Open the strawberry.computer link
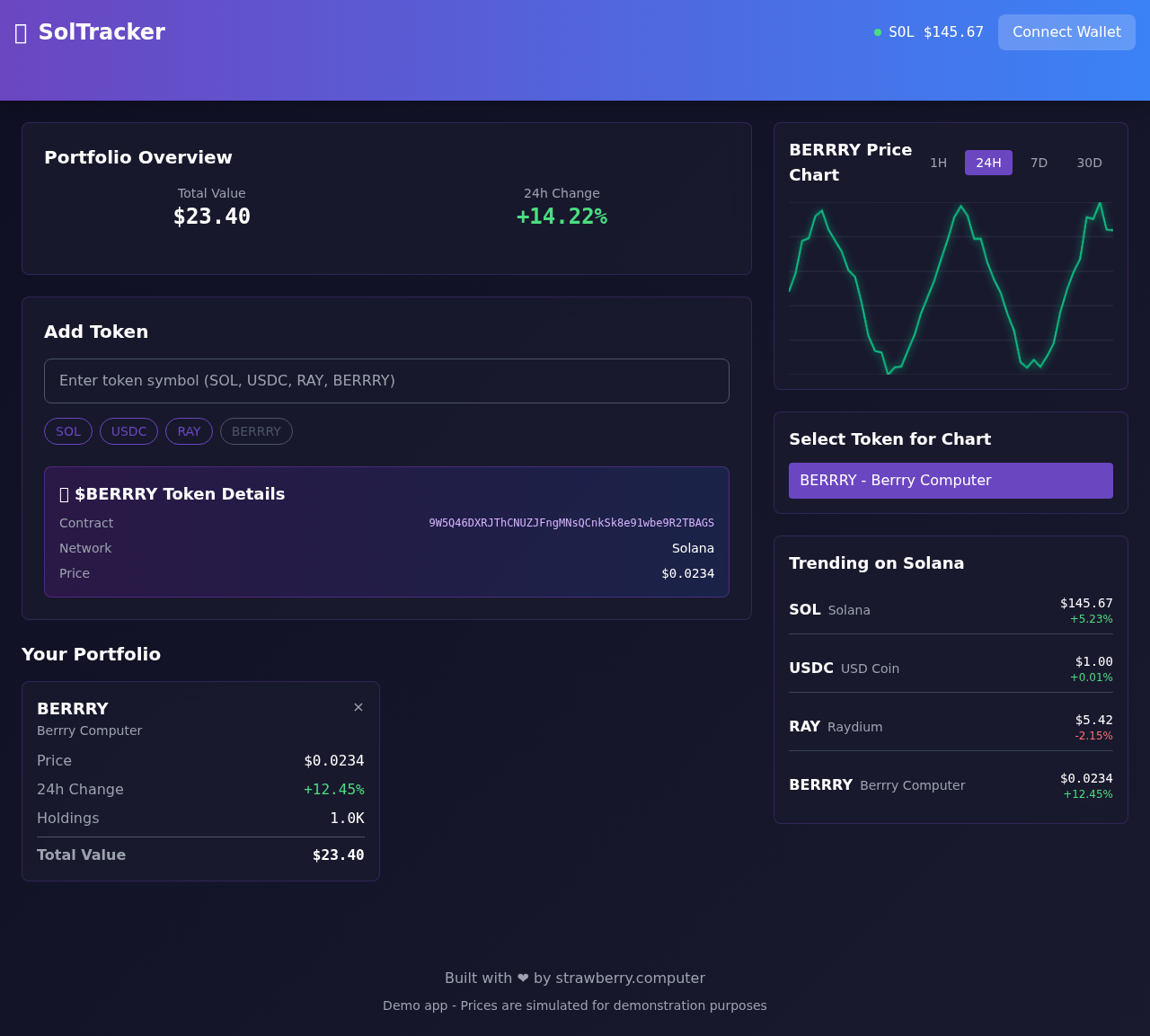 630,978
